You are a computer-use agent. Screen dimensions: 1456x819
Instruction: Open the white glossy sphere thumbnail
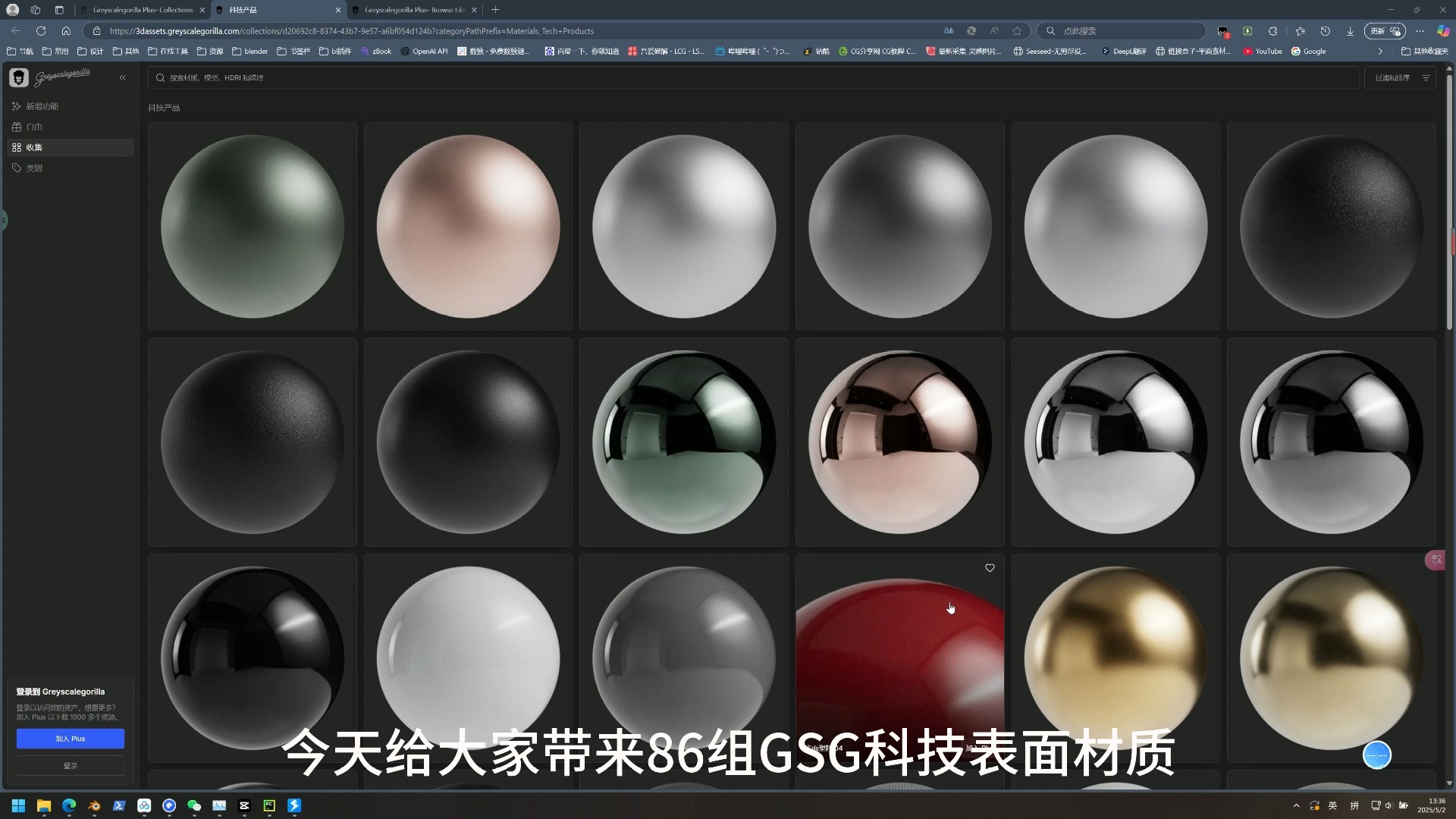pos(468,657)
